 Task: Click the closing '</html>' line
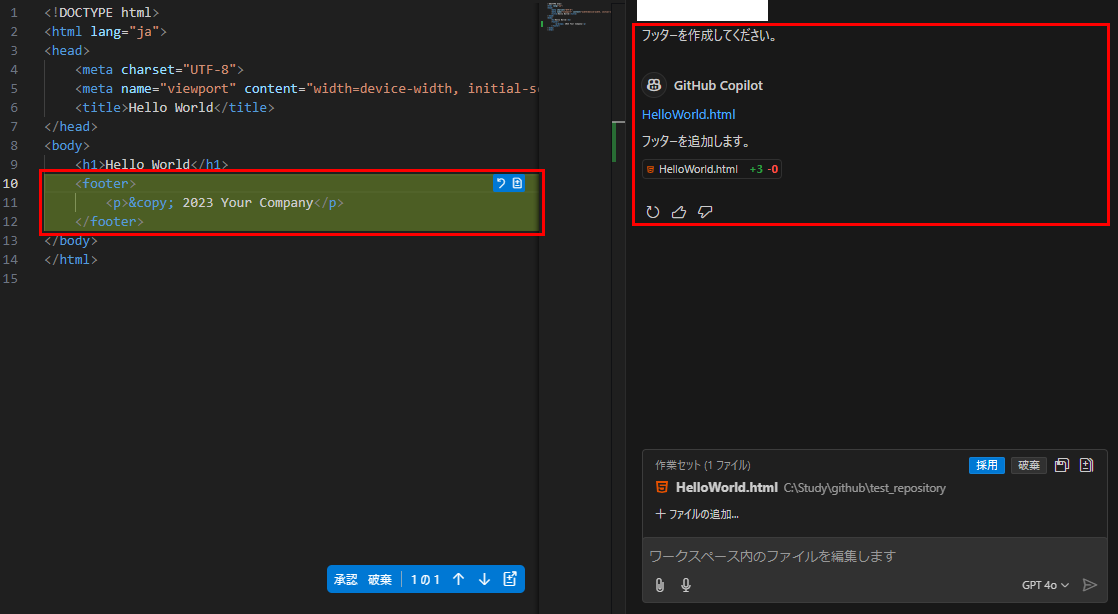(71, 260)
